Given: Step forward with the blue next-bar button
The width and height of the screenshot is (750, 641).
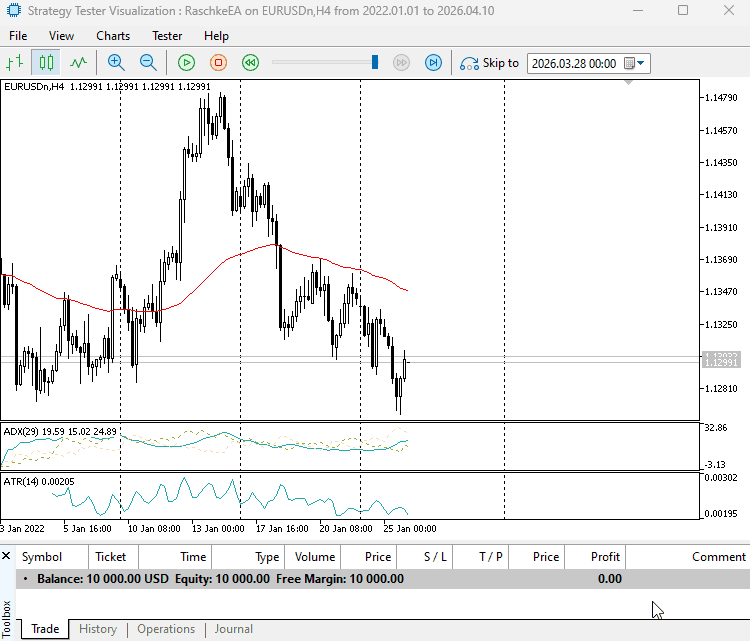Looking at the screenshot, I should click(433, 63).
